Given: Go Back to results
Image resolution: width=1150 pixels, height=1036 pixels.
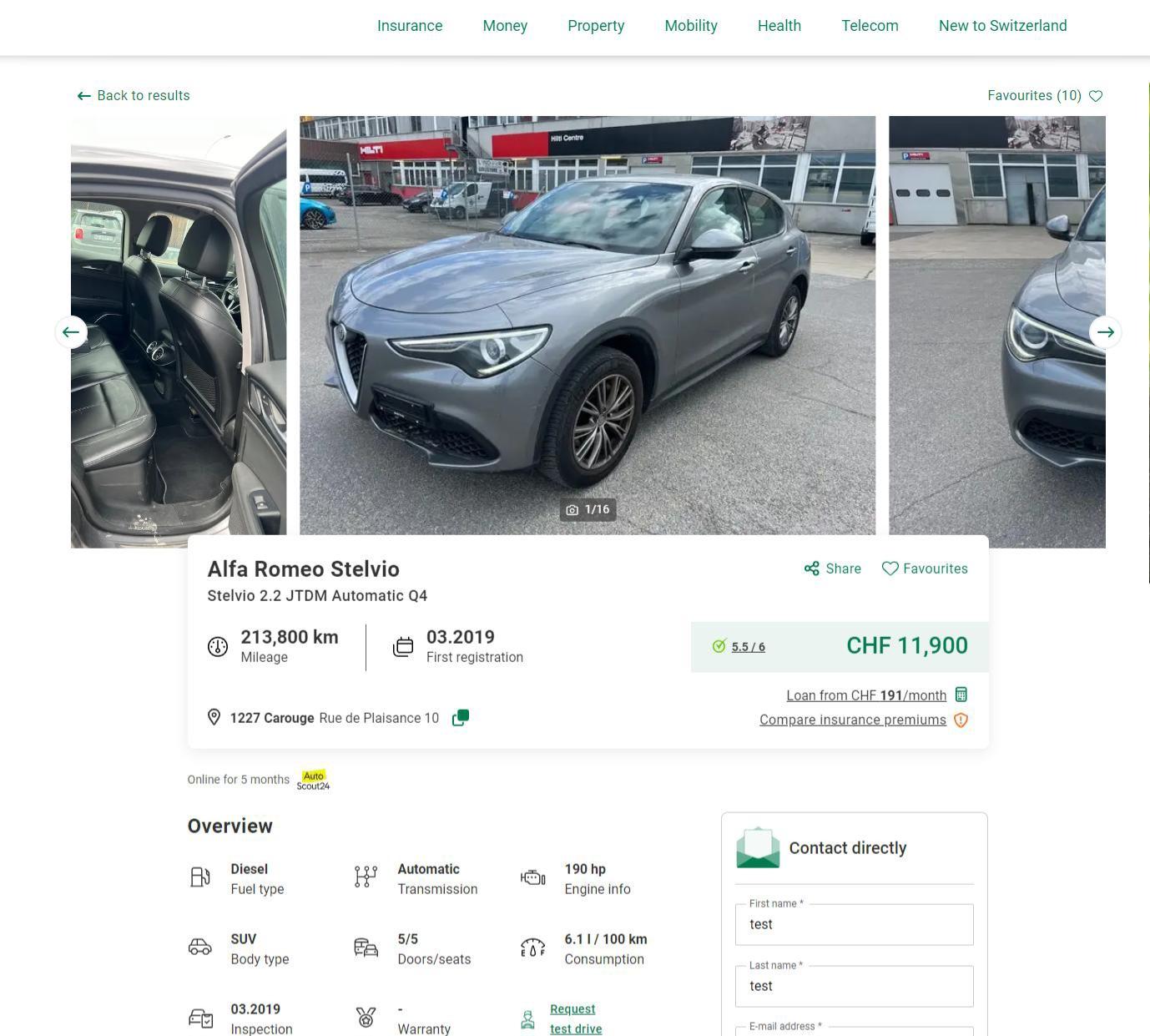Looking at the screenshot, I should tap(134, 96).
